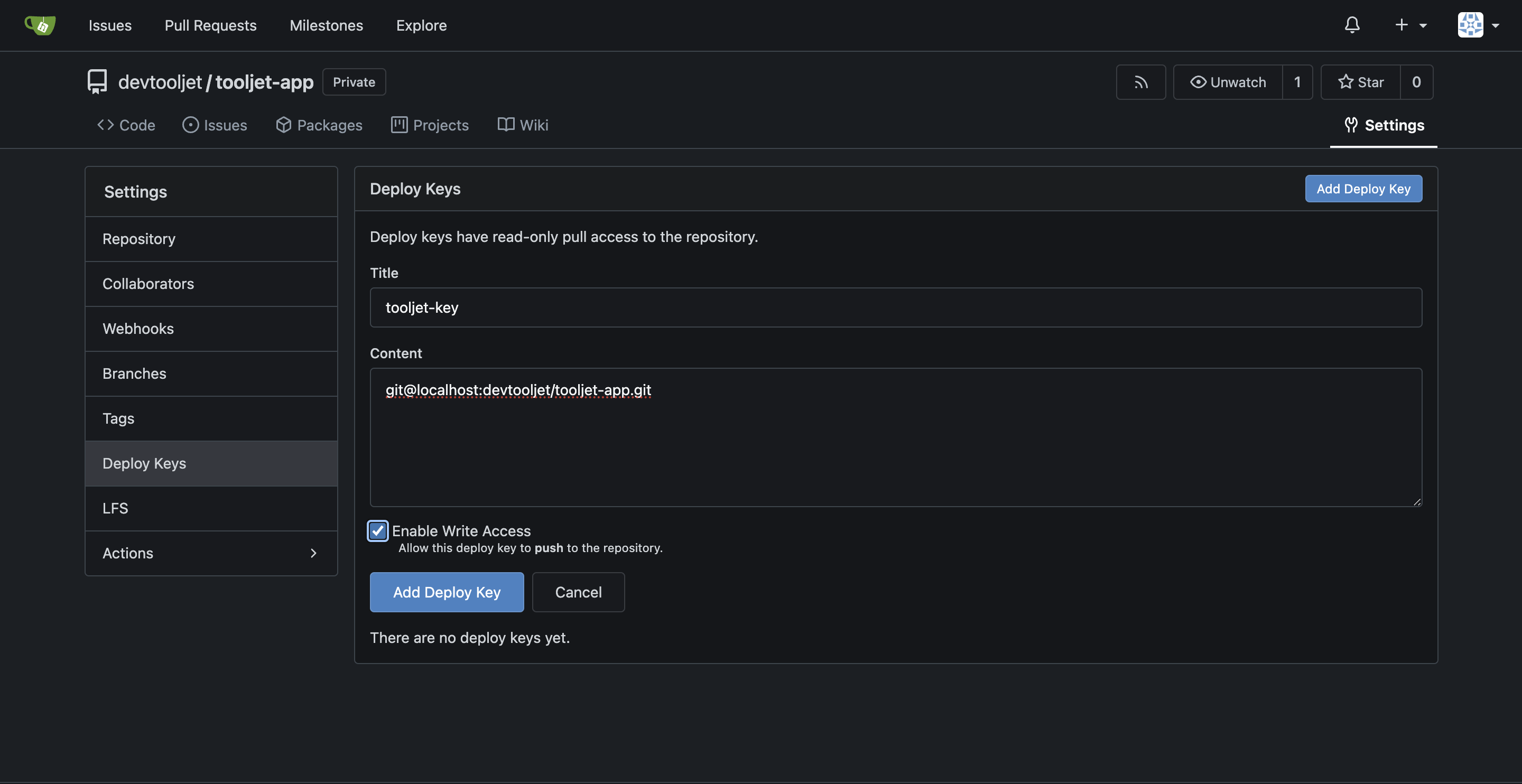Click into the Content textarea

click(895, 449)
